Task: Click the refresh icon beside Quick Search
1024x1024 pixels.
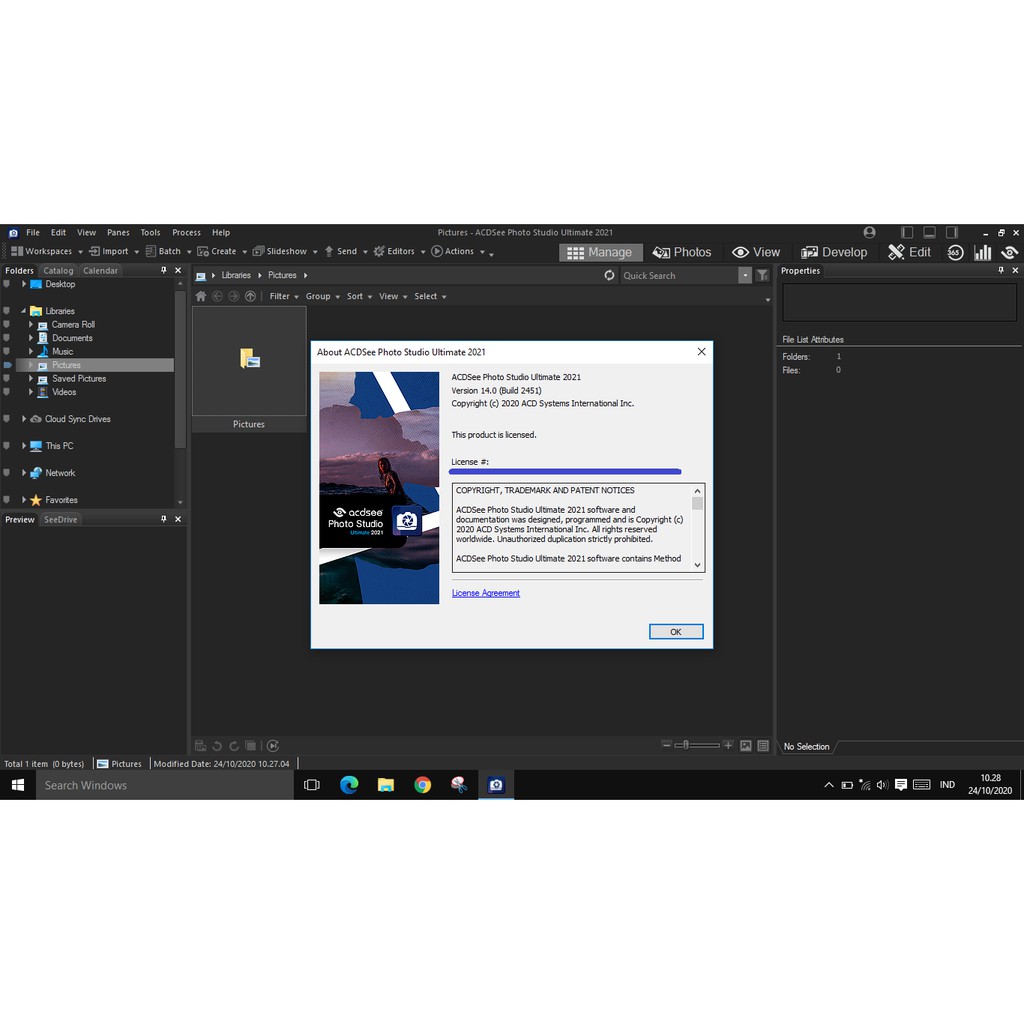Action: pyautogui.click(x=609, y=276)
